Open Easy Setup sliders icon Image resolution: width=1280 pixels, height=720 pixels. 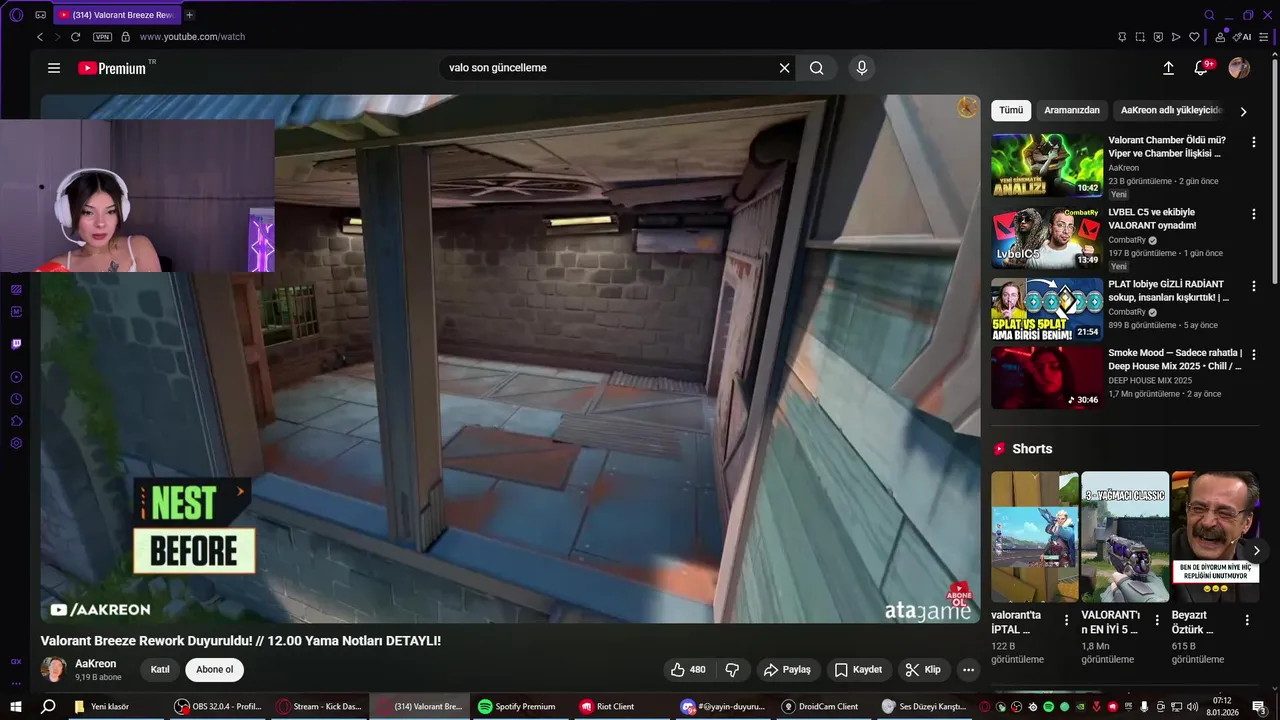1264,37
